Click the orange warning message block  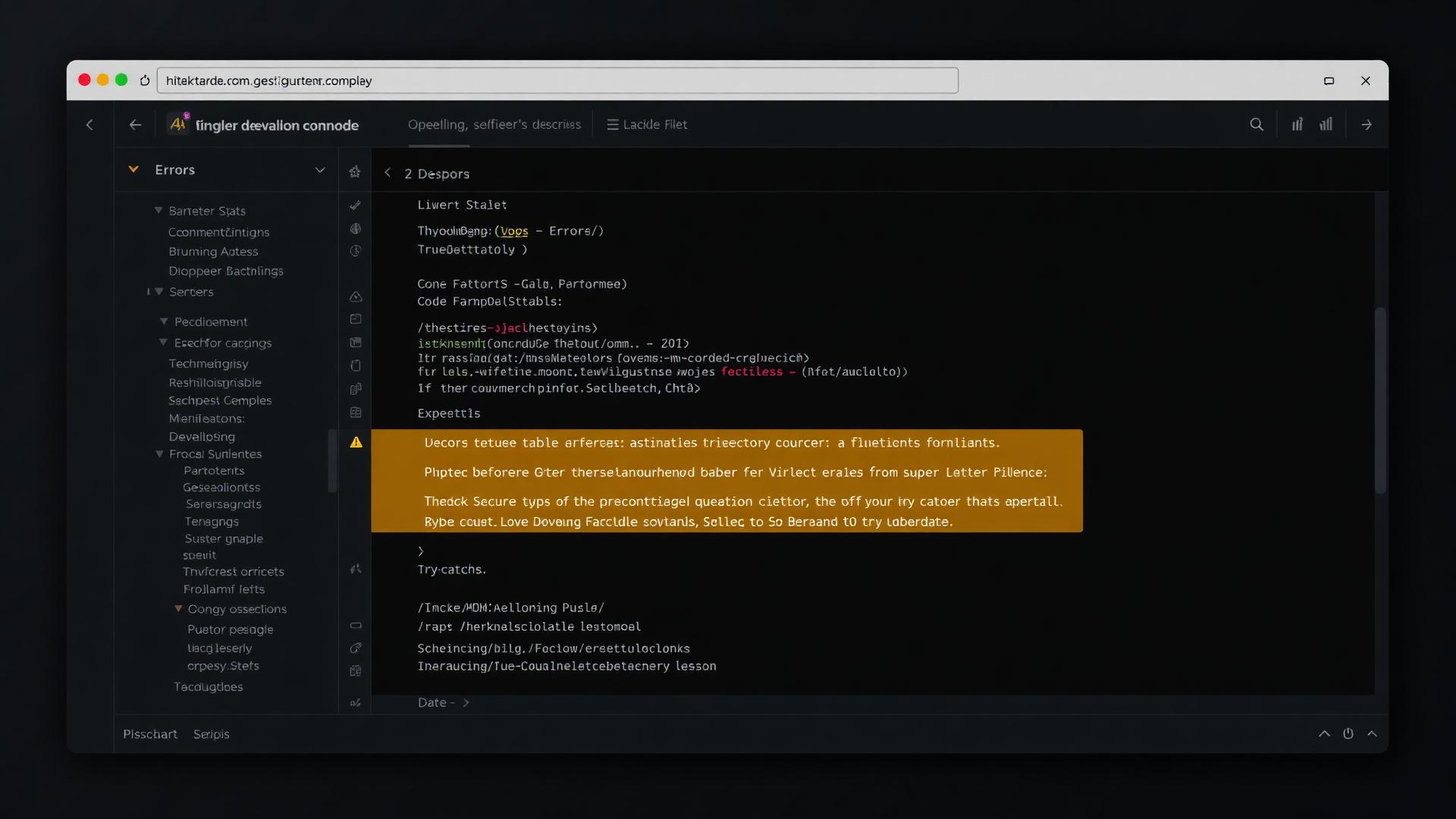[726, 481]
